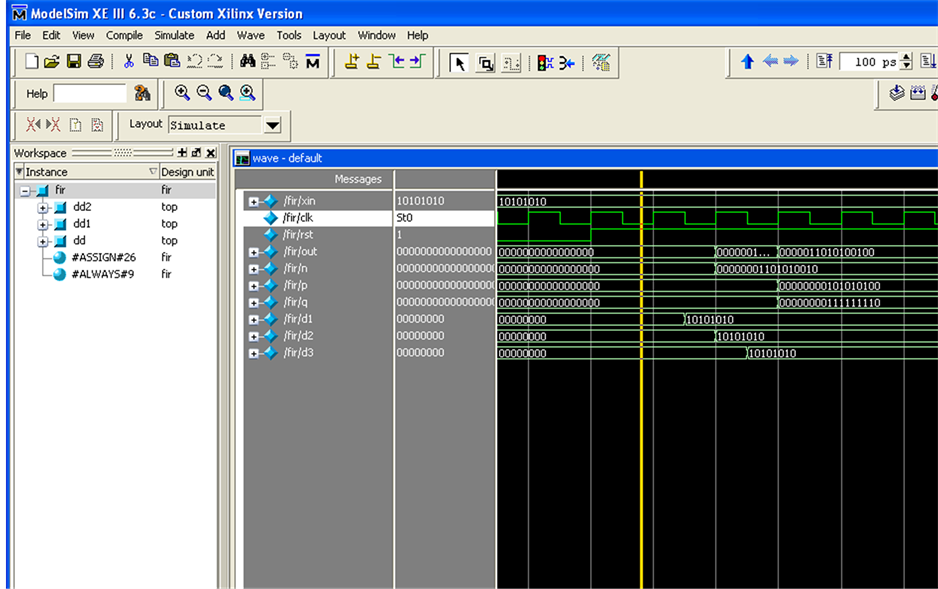
Task: Collapse the fir root instance tree
Action: [x=26, y=190]
